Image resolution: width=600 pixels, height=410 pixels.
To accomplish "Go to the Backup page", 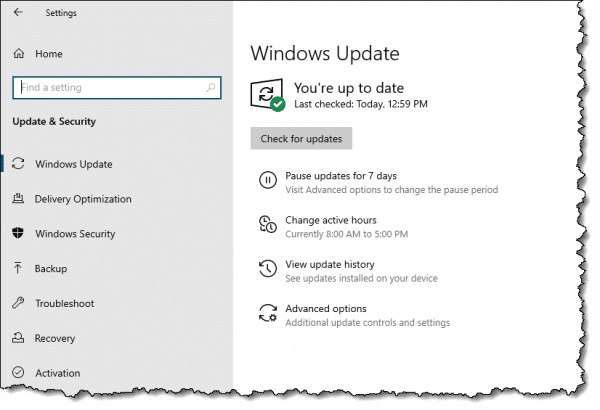I will [51, 269].
